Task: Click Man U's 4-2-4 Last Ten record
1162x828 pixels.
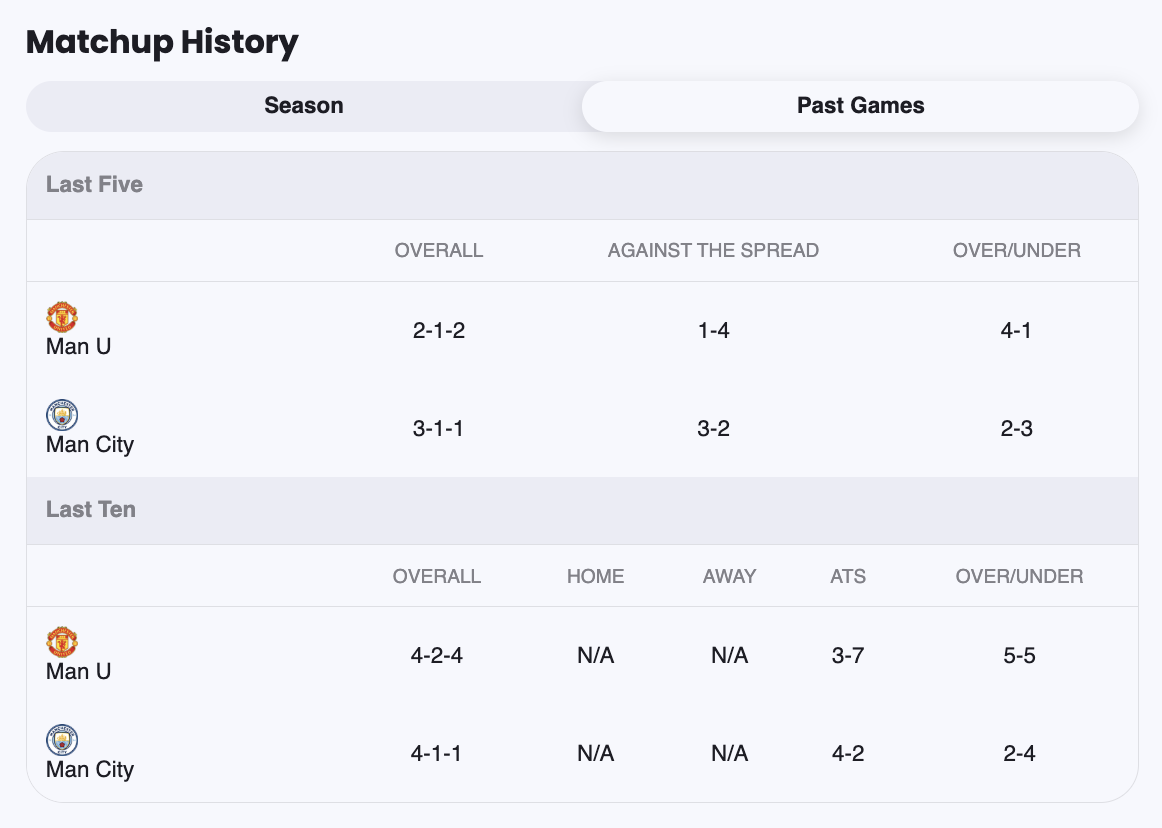Action: [x=437, y=656]
